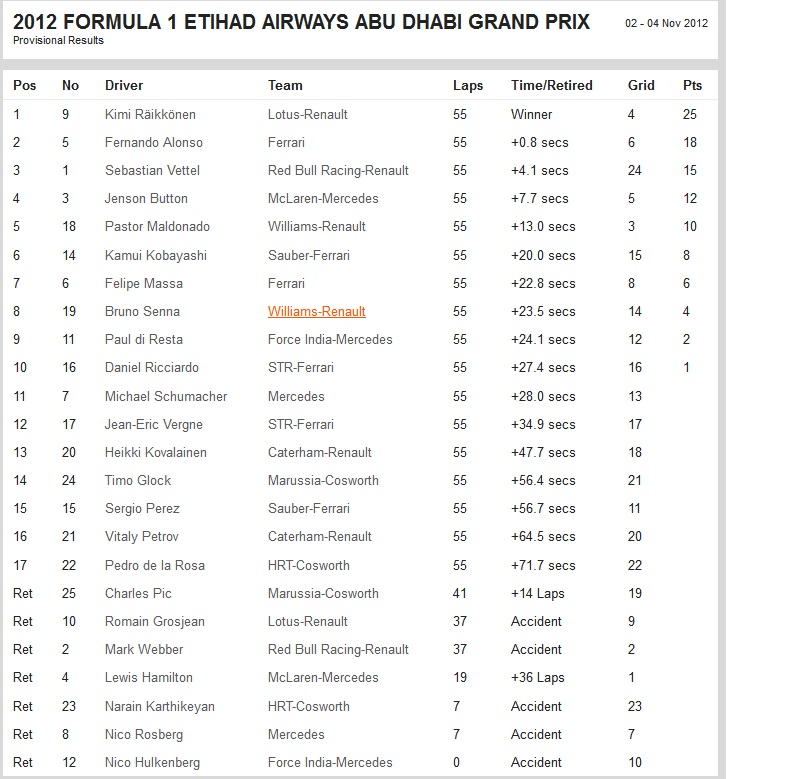
Task: Click the 02 - 04 Nov 2012 date
Action: click(666, 23)
